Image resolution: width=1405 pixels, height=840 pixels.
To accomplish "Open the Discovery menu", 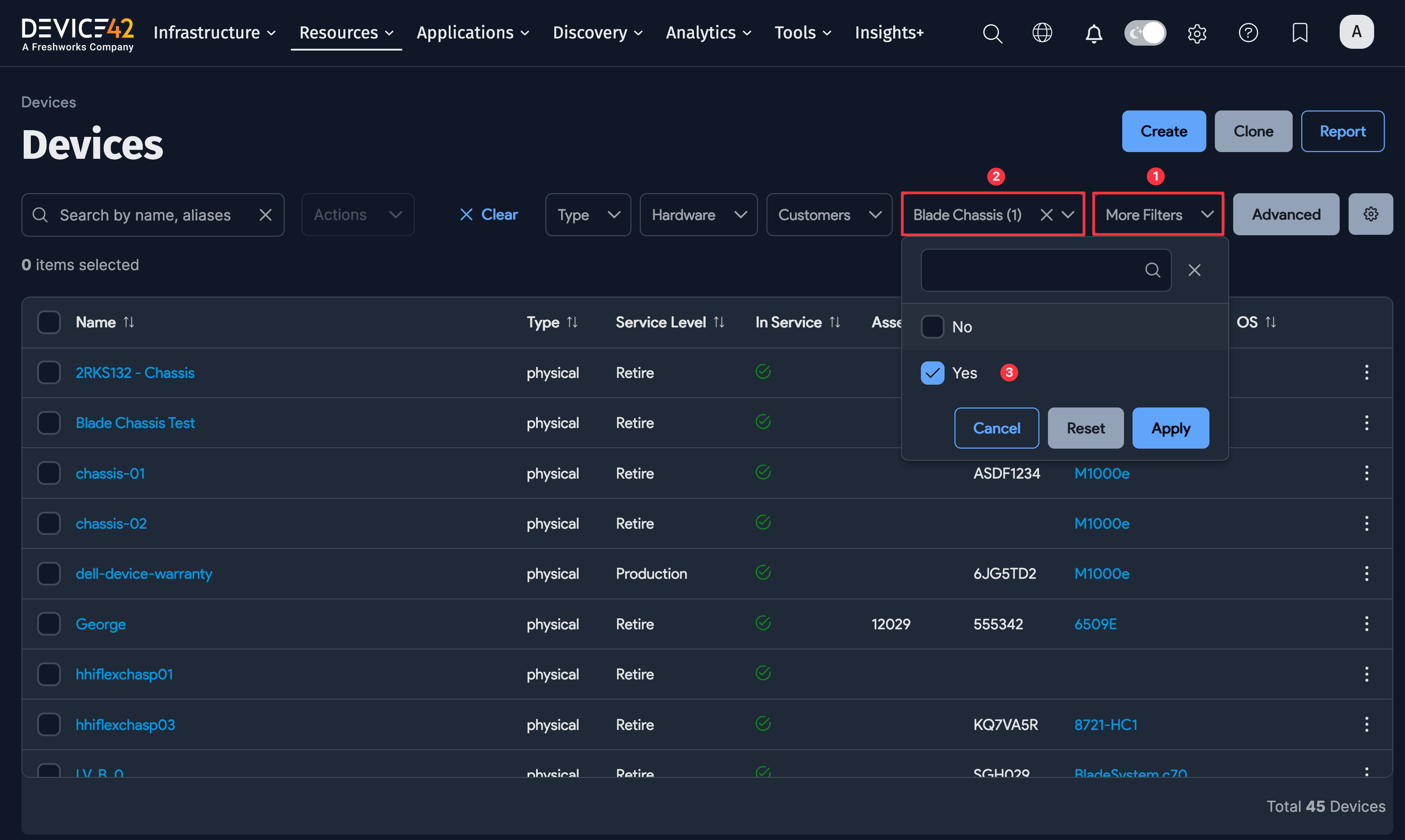I will pos(597,33).
